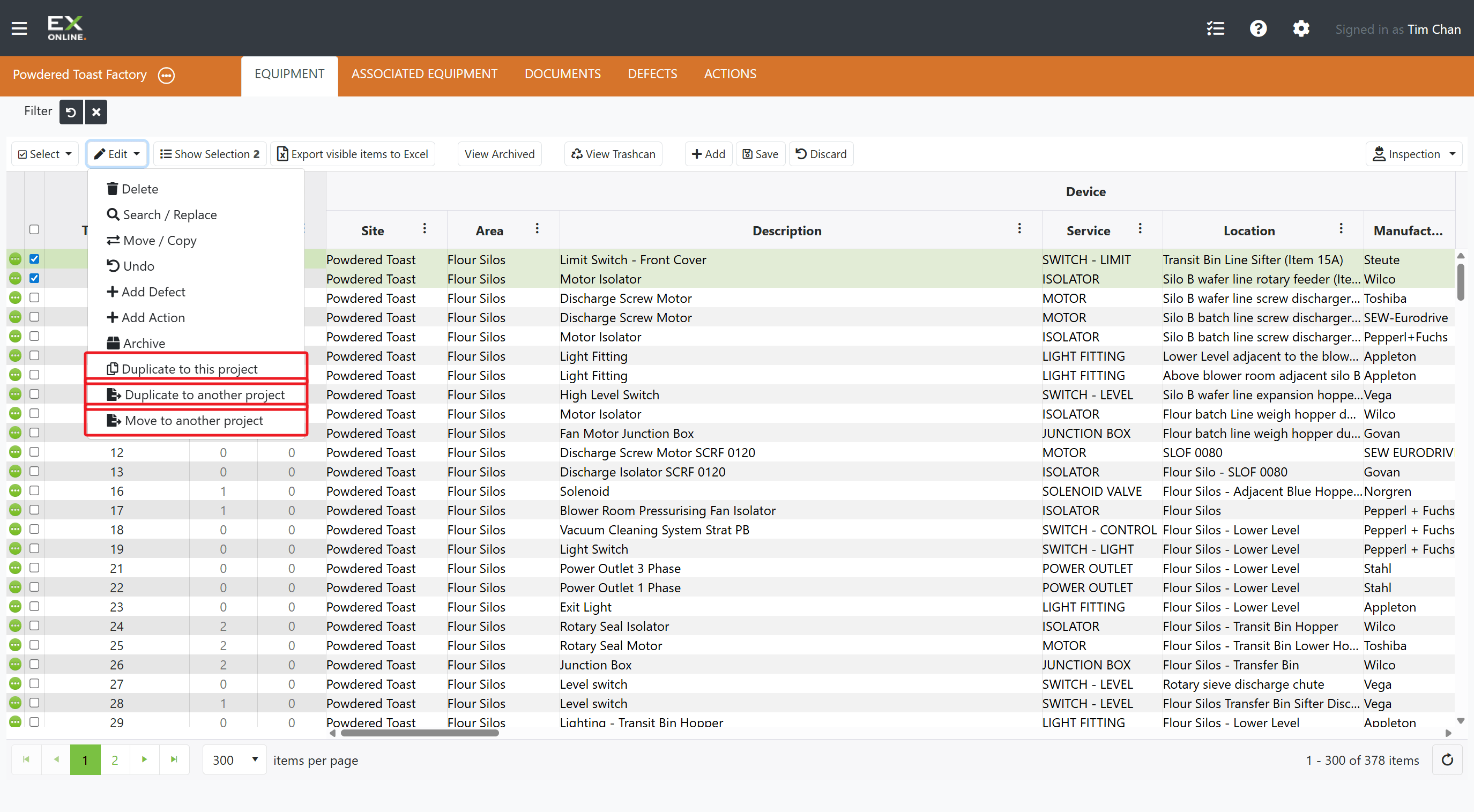The width and height of the screenshot is (1474, 812).
Task: Click the Show Selection button
Action: 210,154
